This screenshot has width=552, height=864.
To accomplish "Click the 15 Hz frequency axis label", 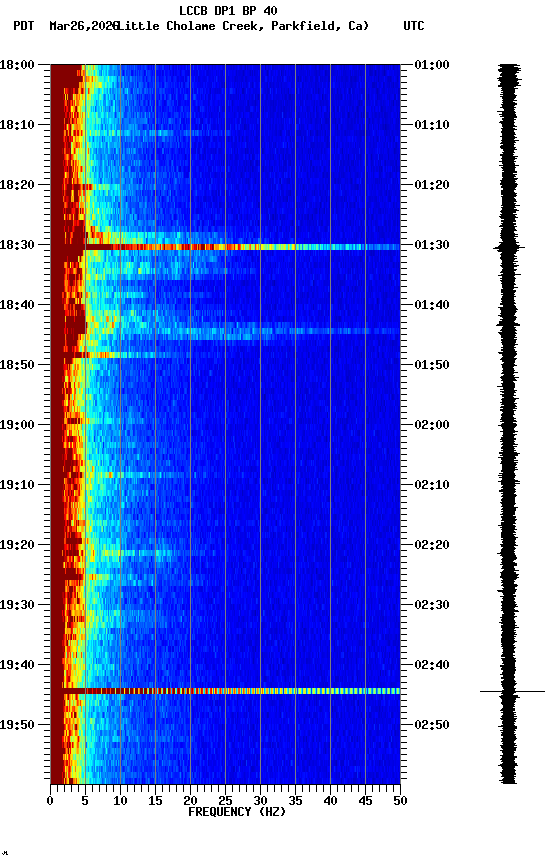I will click(155, 801).
